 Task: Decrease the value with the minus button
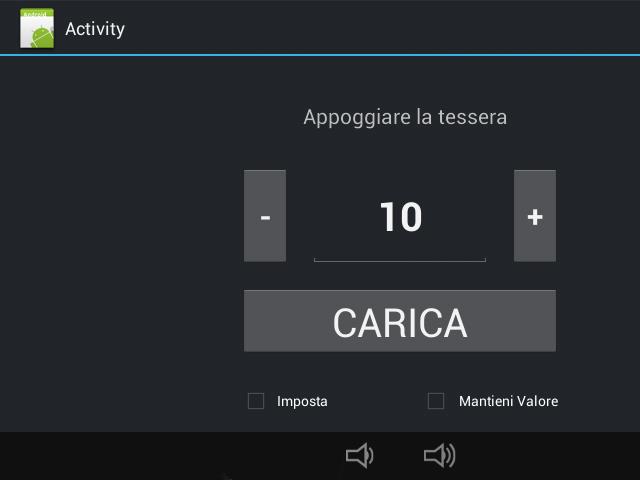[x=265, y=216]
